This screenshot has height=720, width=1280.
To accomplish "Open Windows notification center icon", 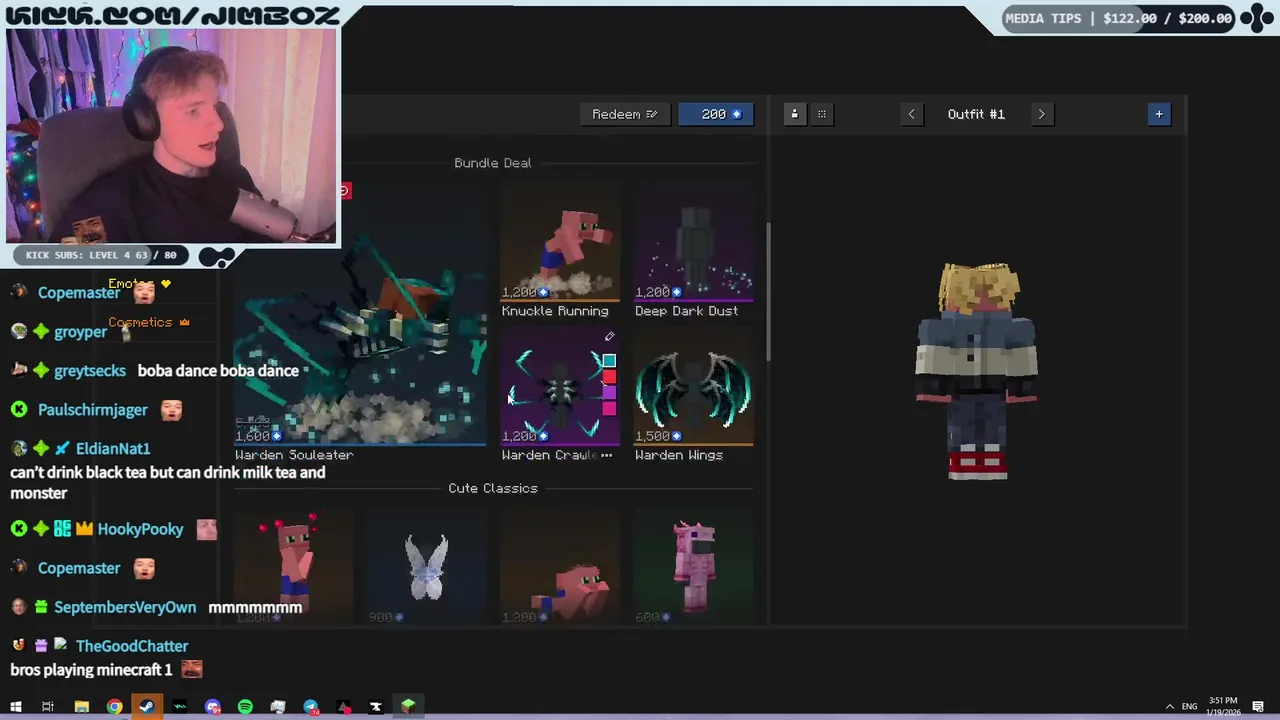I will (1258, 707).
